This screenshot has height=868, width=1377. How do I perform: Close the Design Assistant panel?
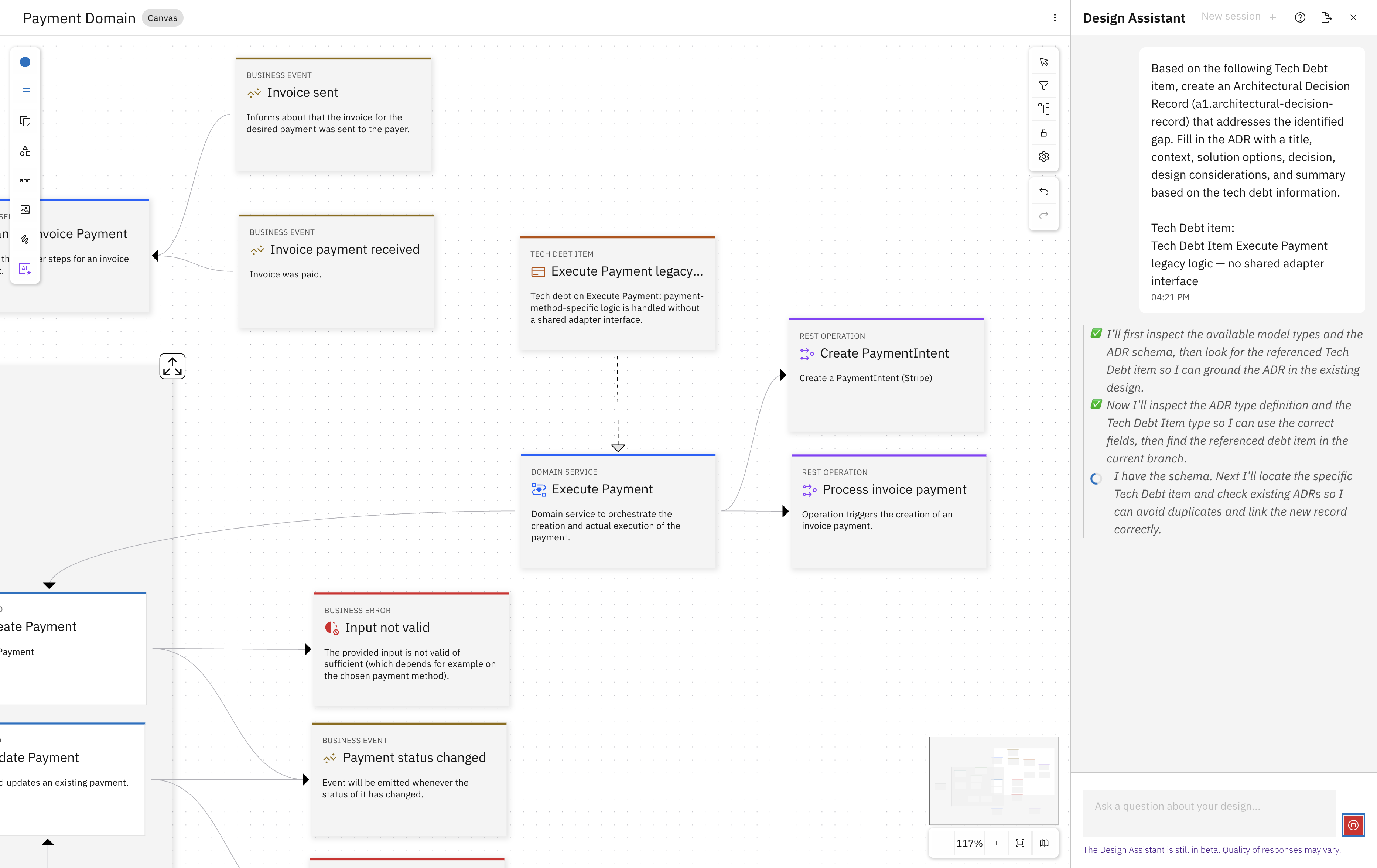(x=1353, y=17)
